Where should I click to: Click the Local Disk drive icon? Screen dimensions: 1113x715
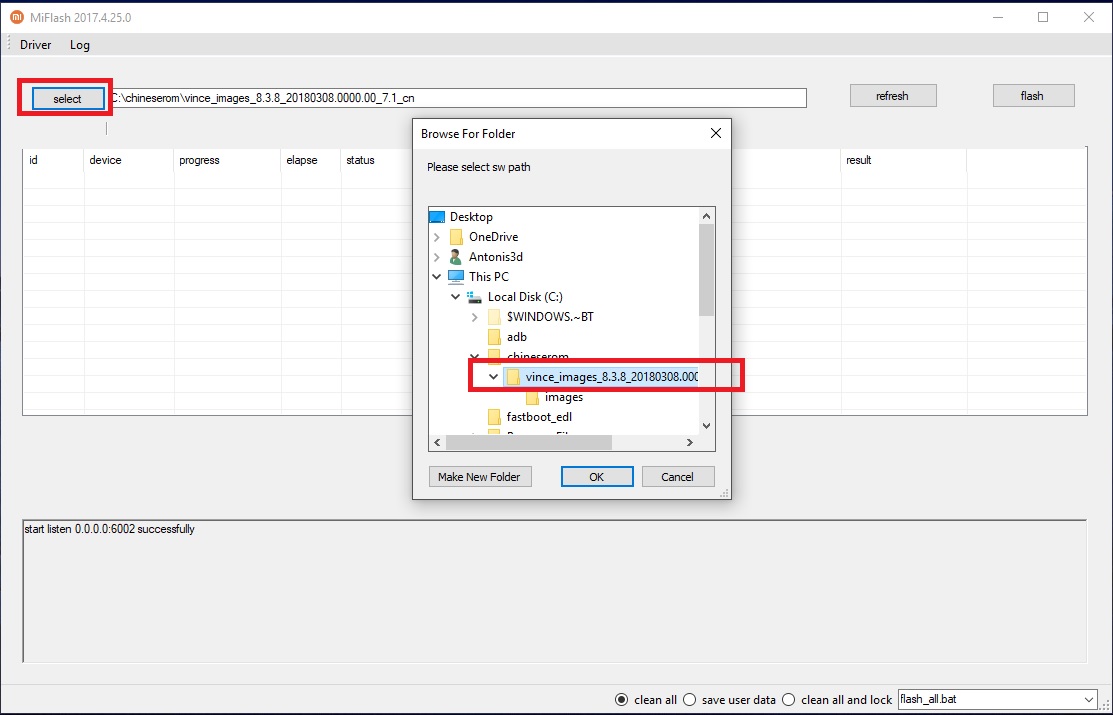pos(475,297)
